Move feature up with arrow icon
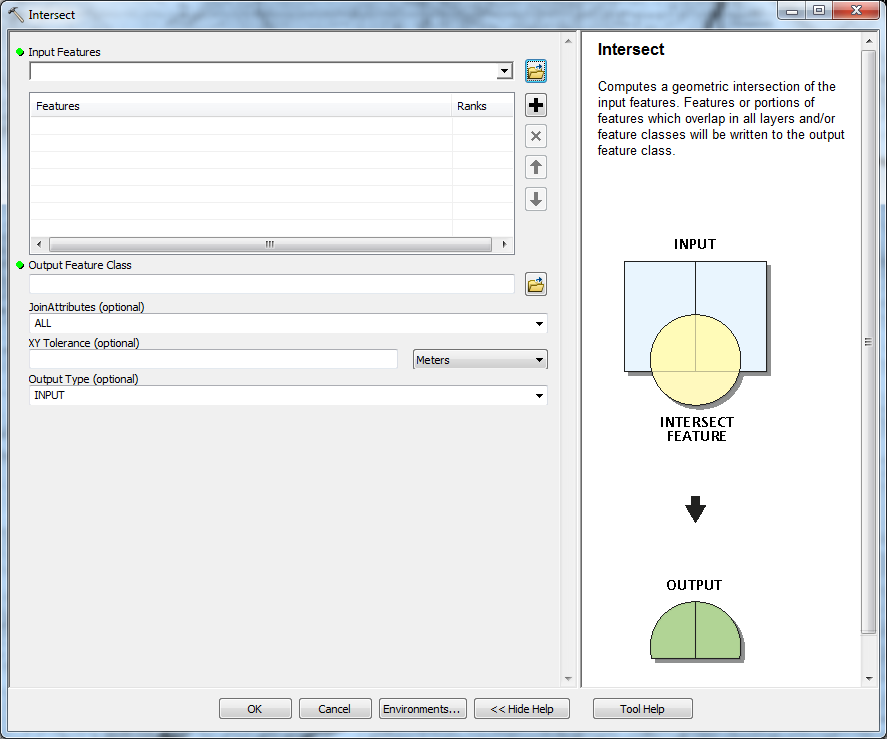The height and width of the screenshot is (739, 887). 536,168
